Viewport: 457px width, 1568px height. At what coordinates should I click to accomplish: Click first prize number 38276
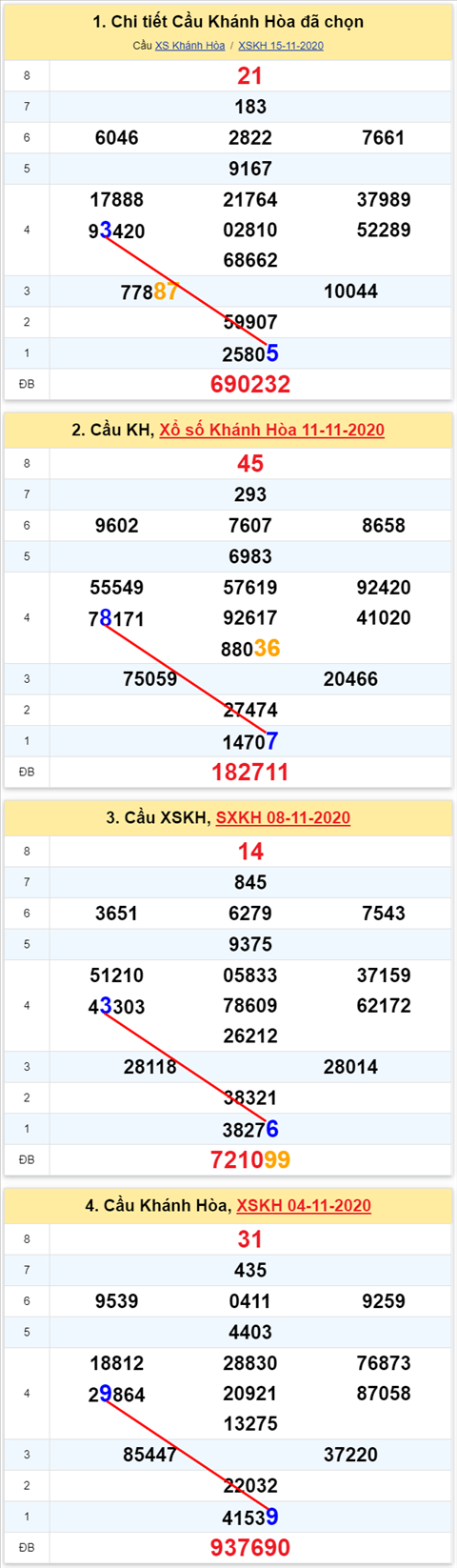[x=250, y=1129]
